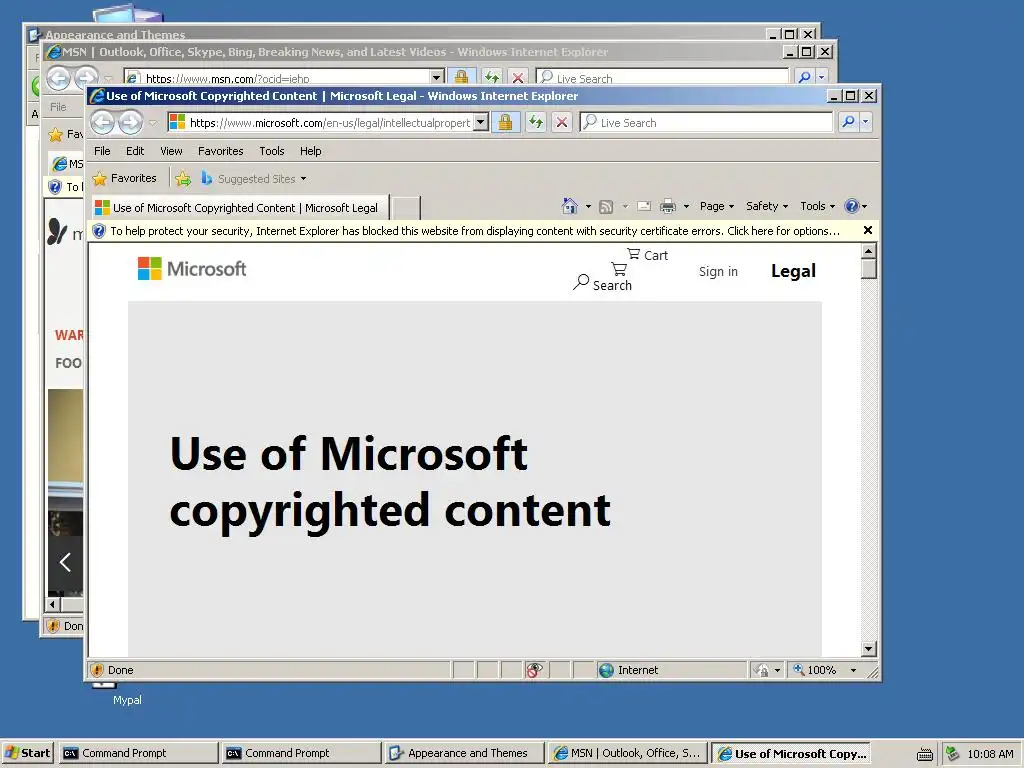Image resolution: width=1024 pixels, height=768 pixels.
Task: Open the search provider dropdown arrow in front window
Action: (865, 122)
